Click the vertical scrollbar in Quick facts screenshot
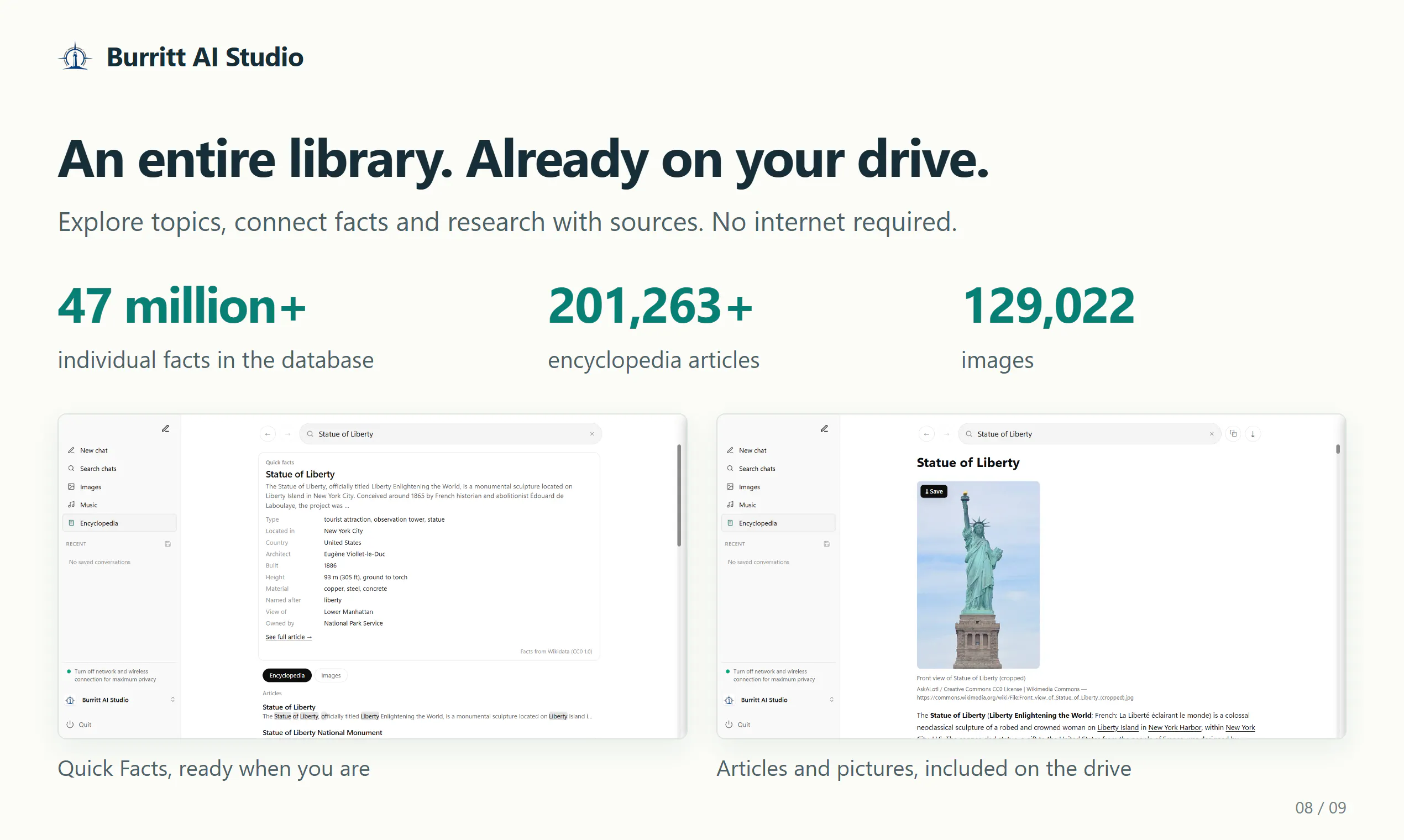1404x840 pixels. click(x=679, y=496)
